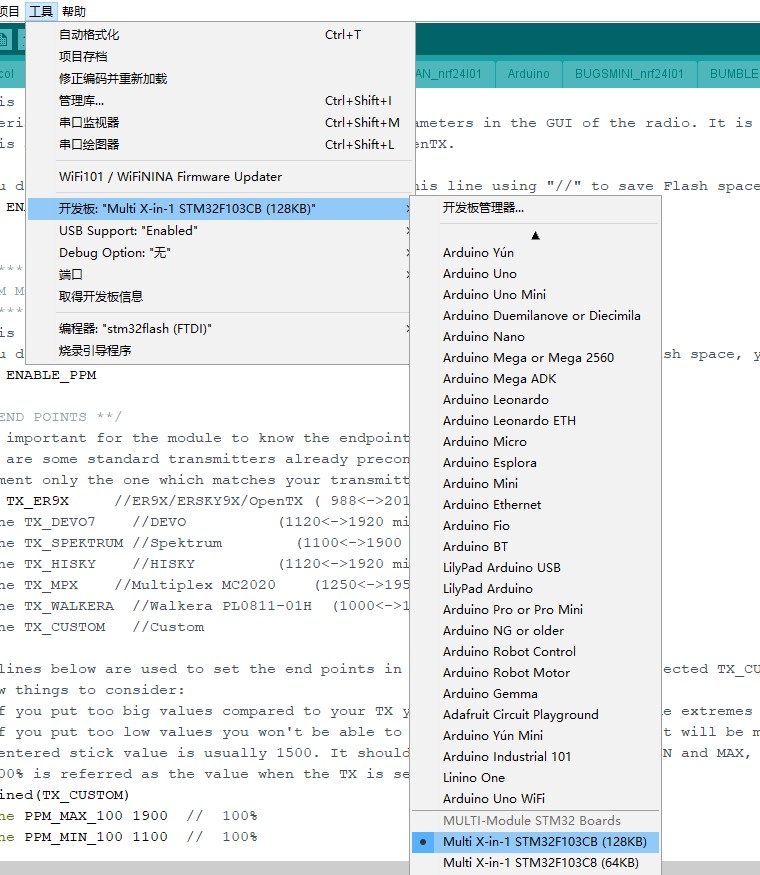Click PPM_MAX_100 1900 code line
Viewport: 760px width, 875px height.
[x=129, y=816]
